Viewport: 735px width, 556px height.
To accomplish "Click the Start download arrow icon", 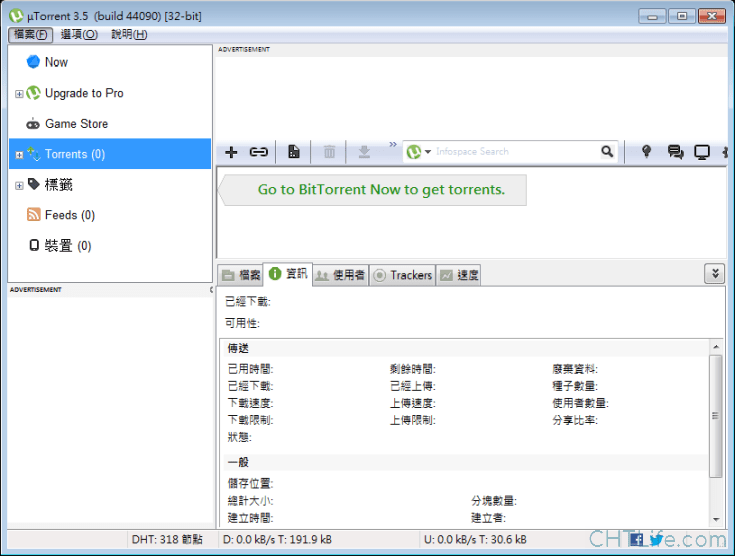I will pyautogui.click(x=364, y=152).
